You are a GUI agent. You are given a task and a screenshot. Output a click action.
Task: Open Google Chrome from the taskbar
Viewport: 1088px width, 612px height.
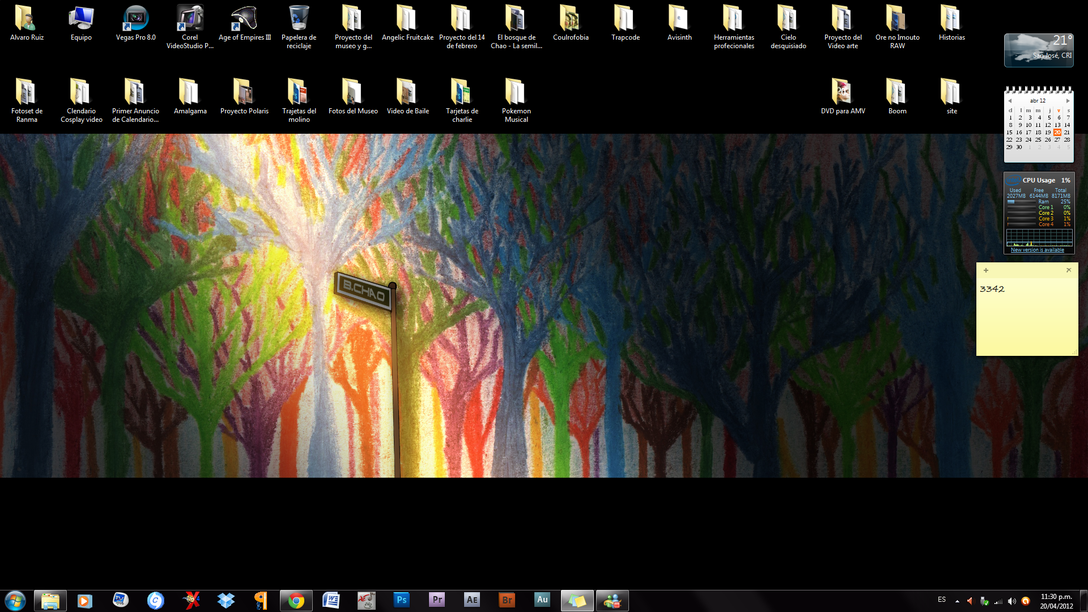click(296, 600)
